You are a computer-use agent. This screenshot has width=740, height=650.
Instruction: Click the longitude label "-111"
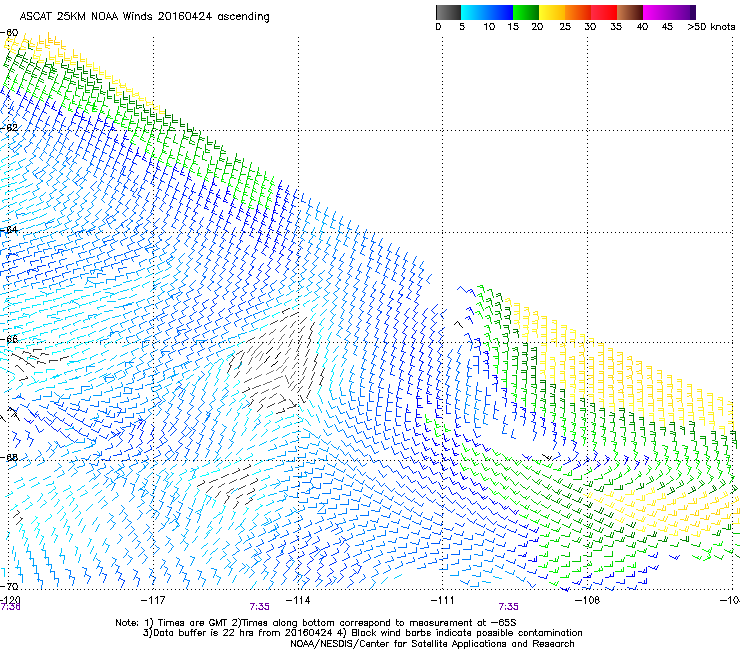pyautogui.click(x=442, y=600)
